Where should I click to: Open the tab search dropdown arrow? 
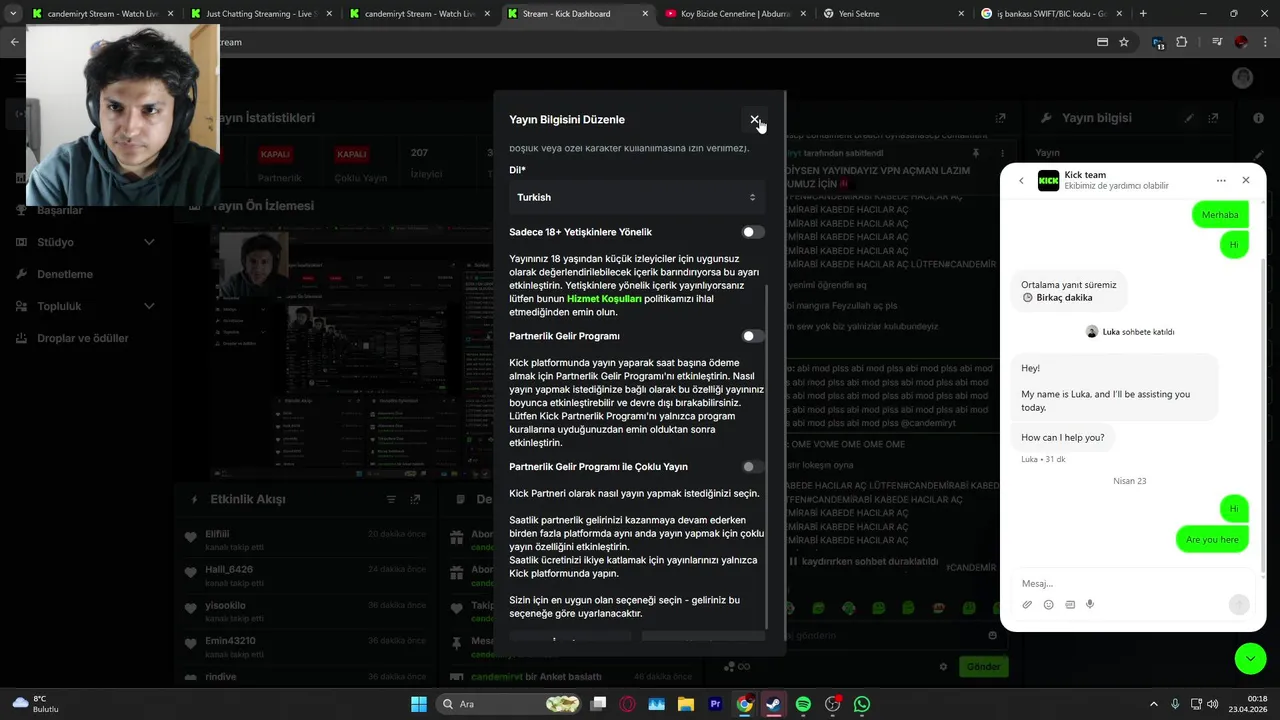pos(13,14)
